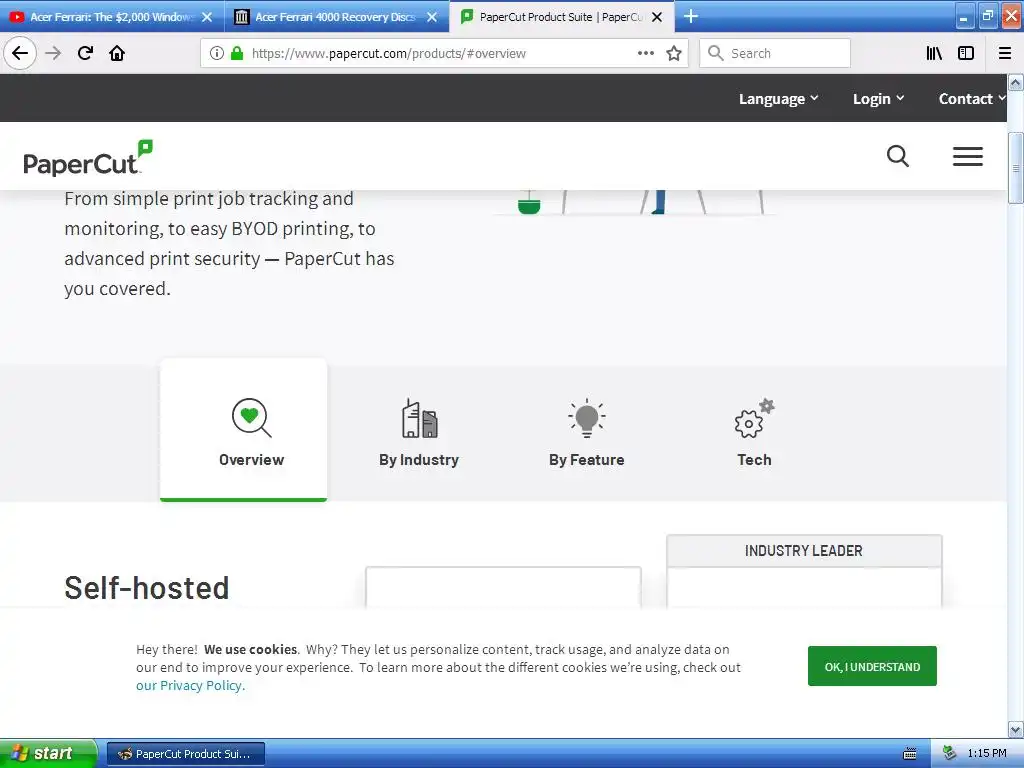Click the PaperCut logo
This screenshot has width=1024, height=768.
click(88, 158)
